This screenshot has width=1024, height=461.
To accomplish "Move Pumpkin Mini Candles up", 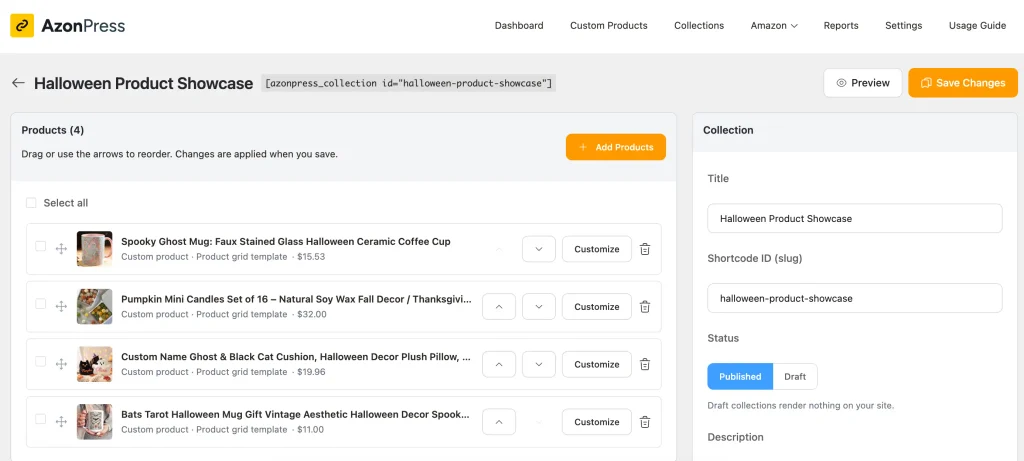I will [499, 306].
